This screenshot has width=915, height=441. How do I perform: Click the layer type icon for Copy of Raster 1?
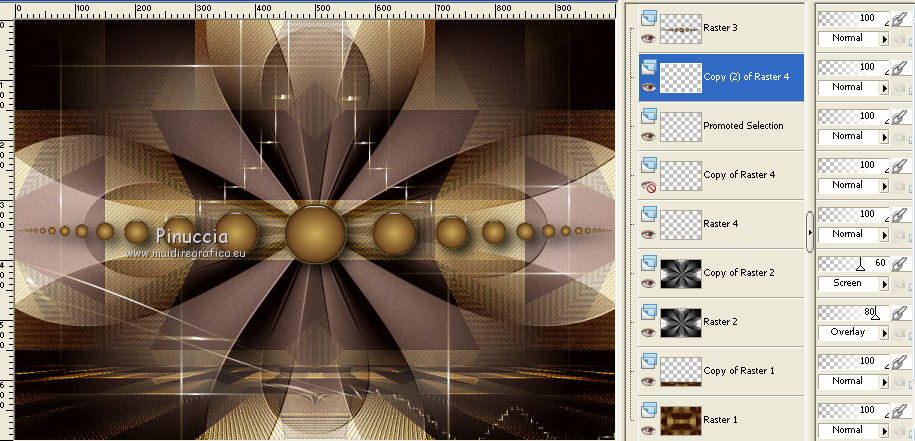pyautogui.click(x=648, y=360)
